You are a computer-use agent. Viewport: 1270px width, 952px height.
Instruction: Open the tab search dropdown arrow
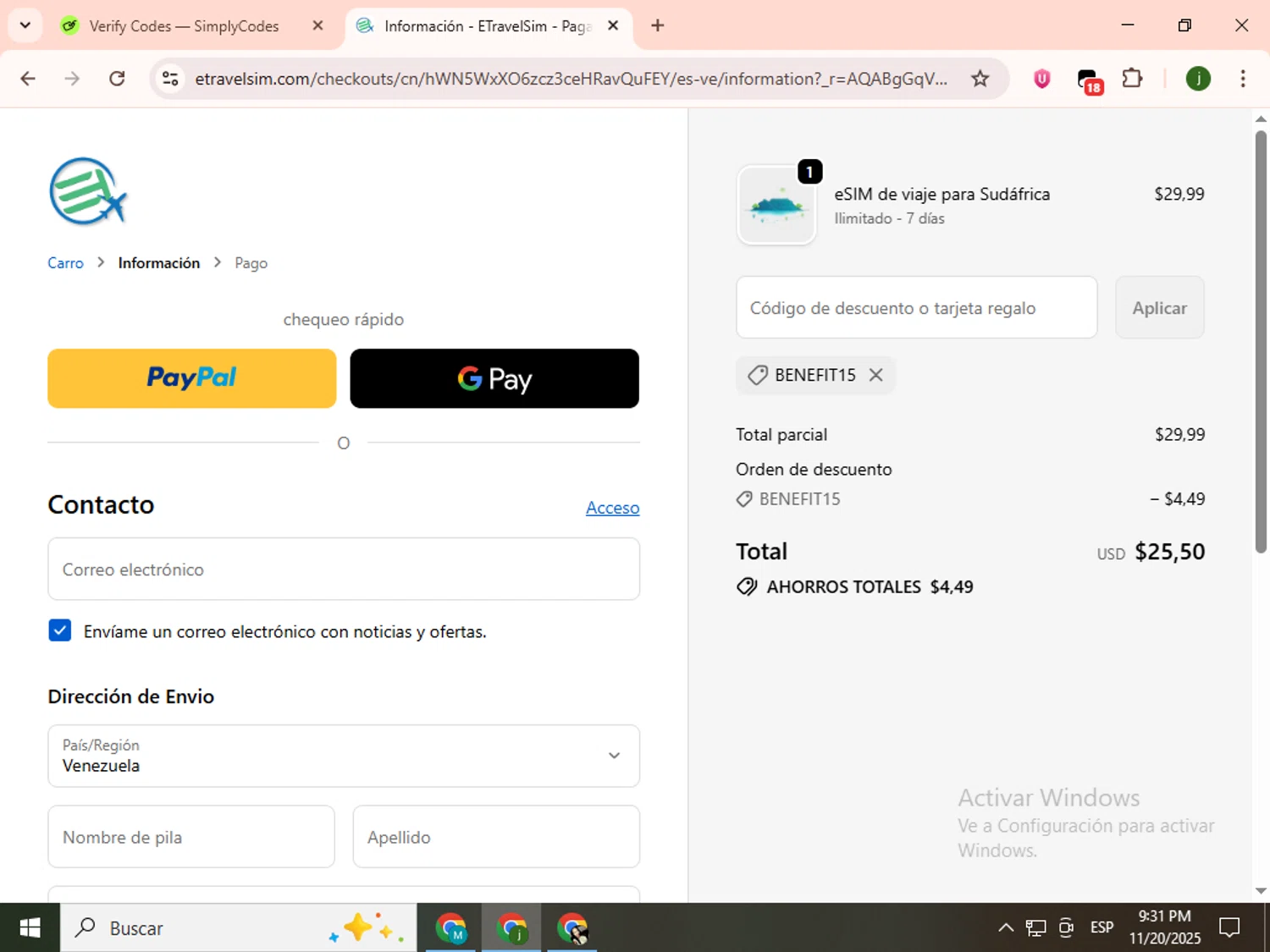(x=25, y=25)
